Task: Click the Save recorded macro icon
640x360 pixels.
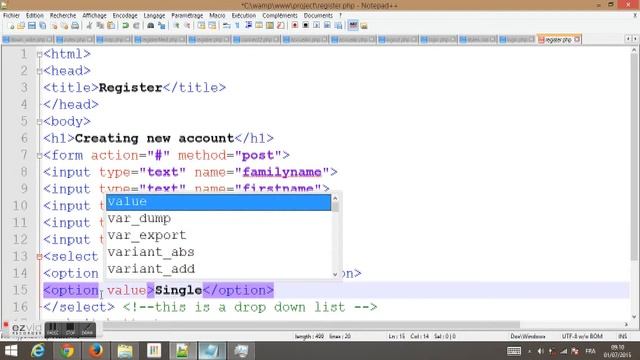Action: pos(338,26)
